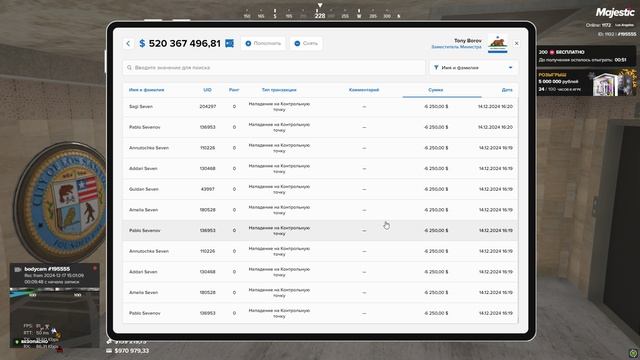Click the Заместитель Министра role text
Viewport: 640px width, 360px height.
click(456, 47)
